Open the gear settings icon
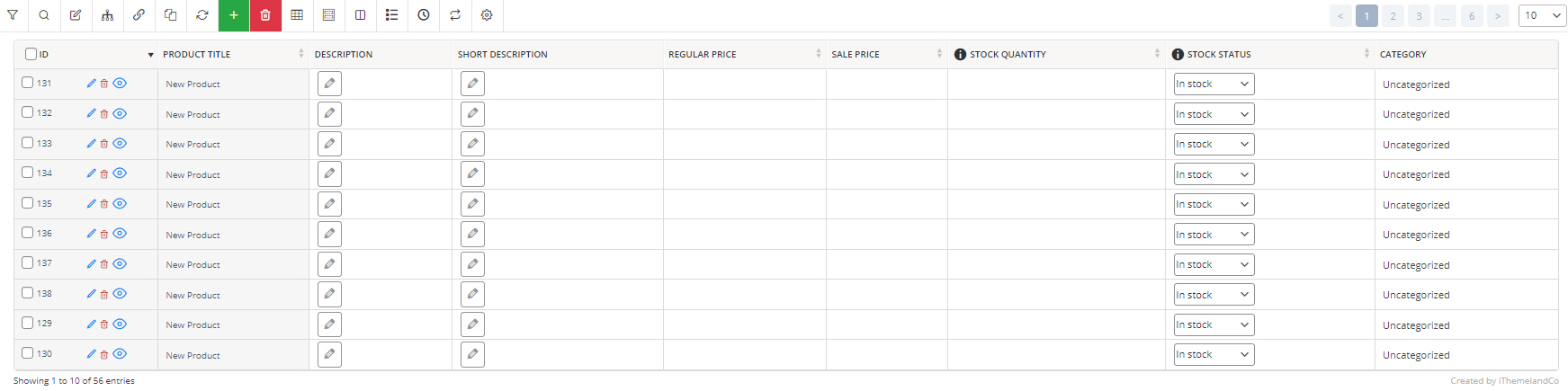1568x391 pixels. pyautogui.click(x=487, y=15)
